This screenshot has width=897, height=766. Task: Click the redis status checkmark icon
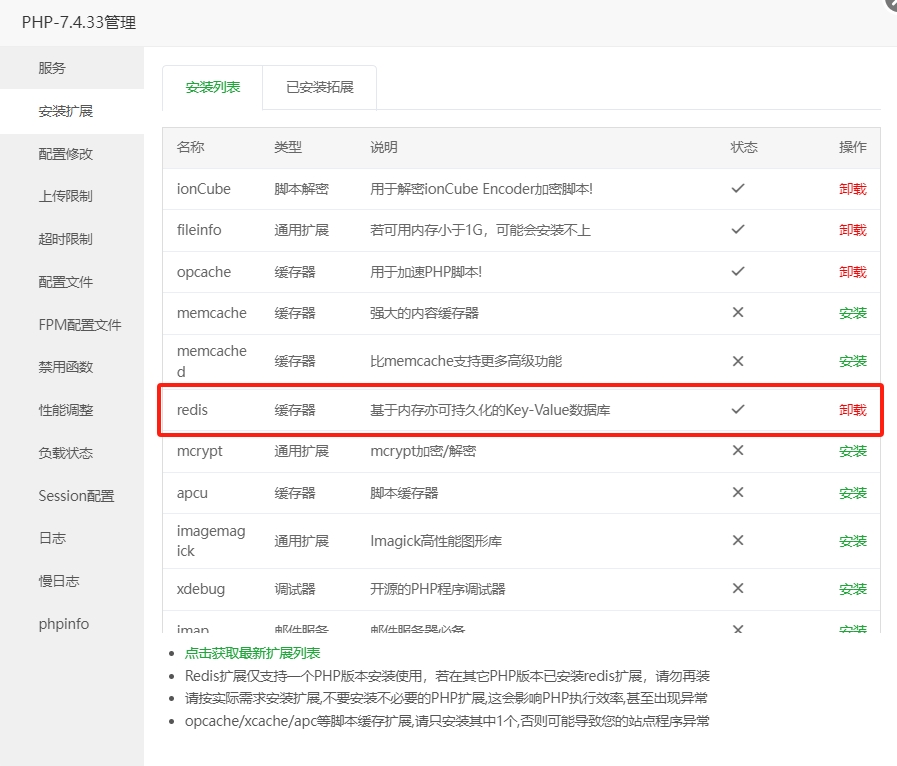[738, 409]
